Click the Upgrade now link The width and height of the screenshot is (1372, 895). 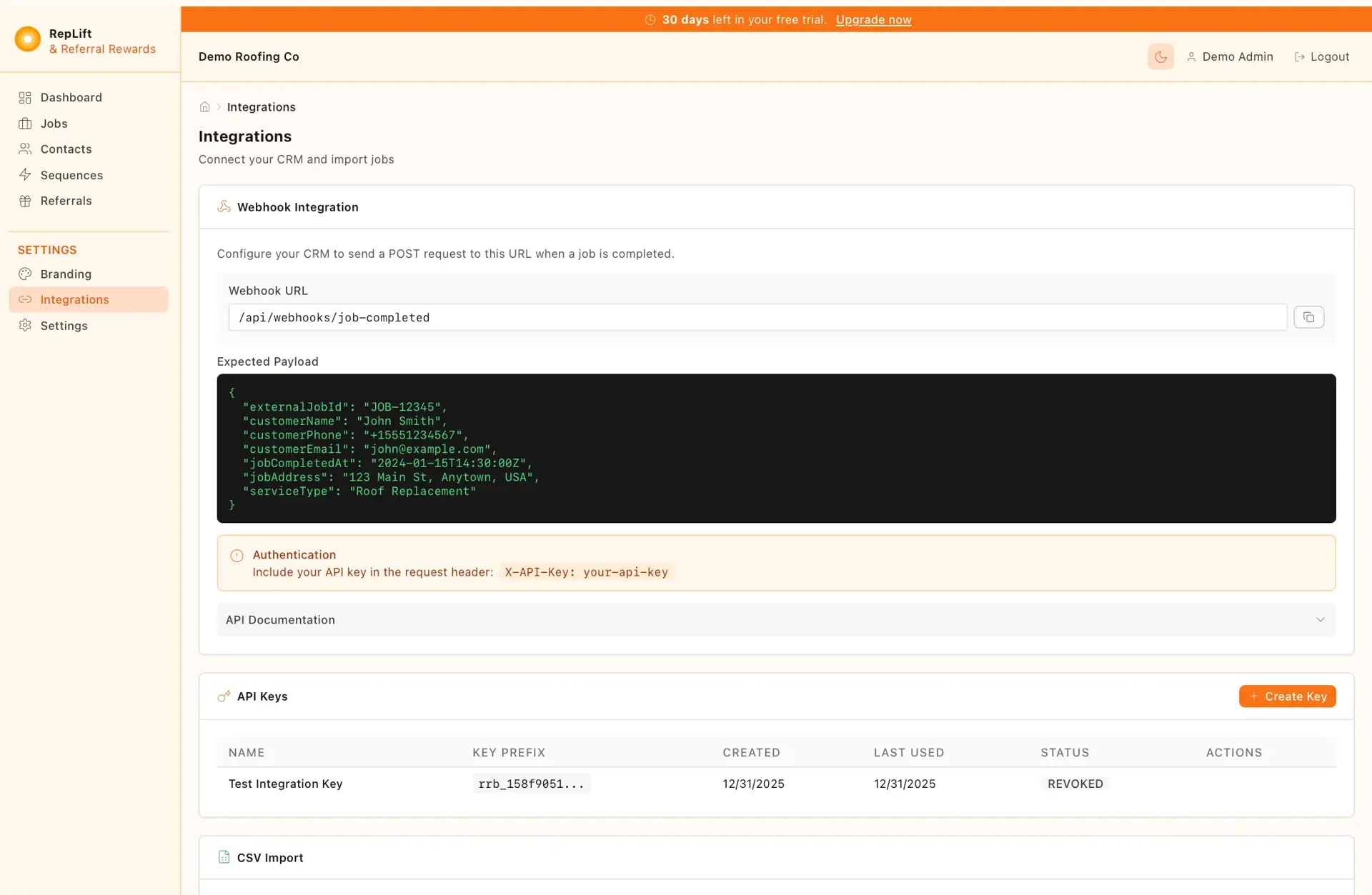pos(873,20)
